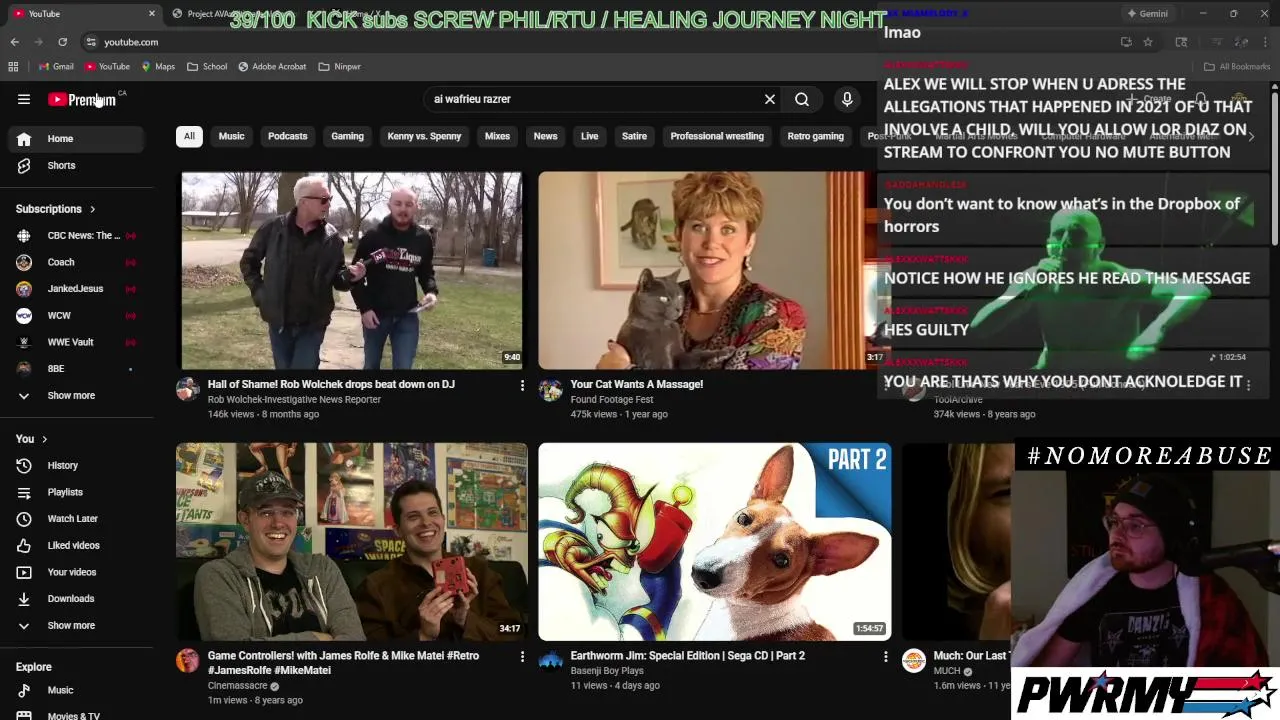Open the Rob Wolchek channel avatar
The image size is (1280, 720).
tap(188, 390)
